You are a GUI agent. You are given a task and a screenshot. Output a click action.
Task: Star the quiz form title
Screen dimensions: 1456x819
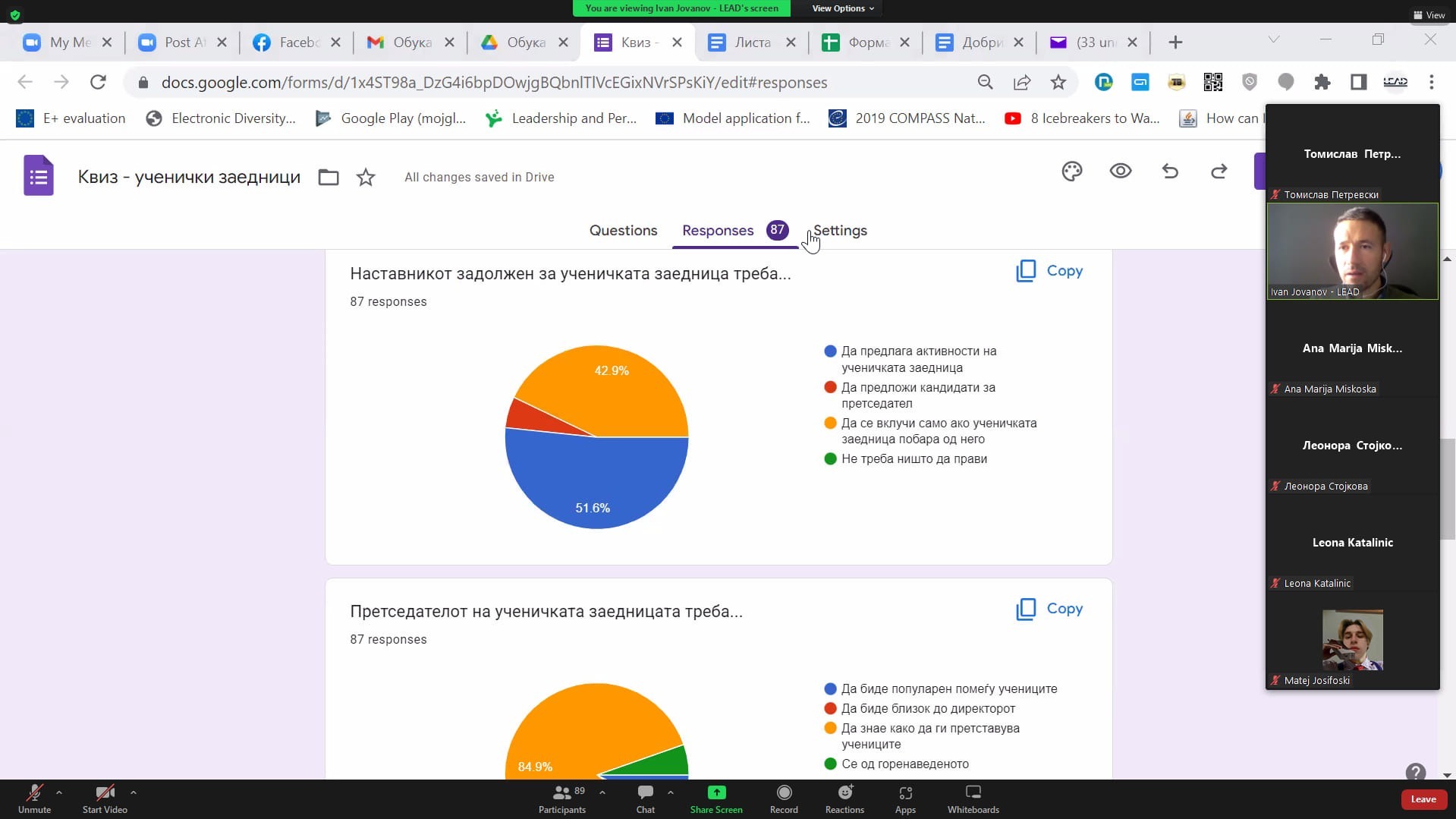click(x=366, y=178)
